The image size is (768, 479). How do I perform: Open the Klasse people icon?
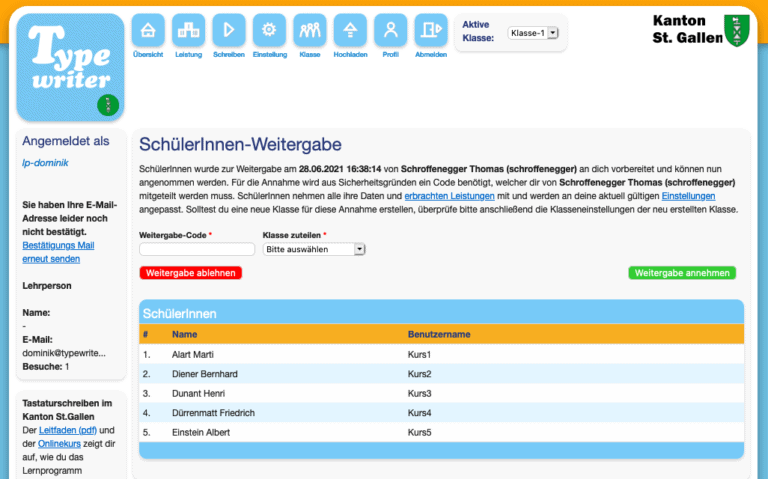click(310, 30)
